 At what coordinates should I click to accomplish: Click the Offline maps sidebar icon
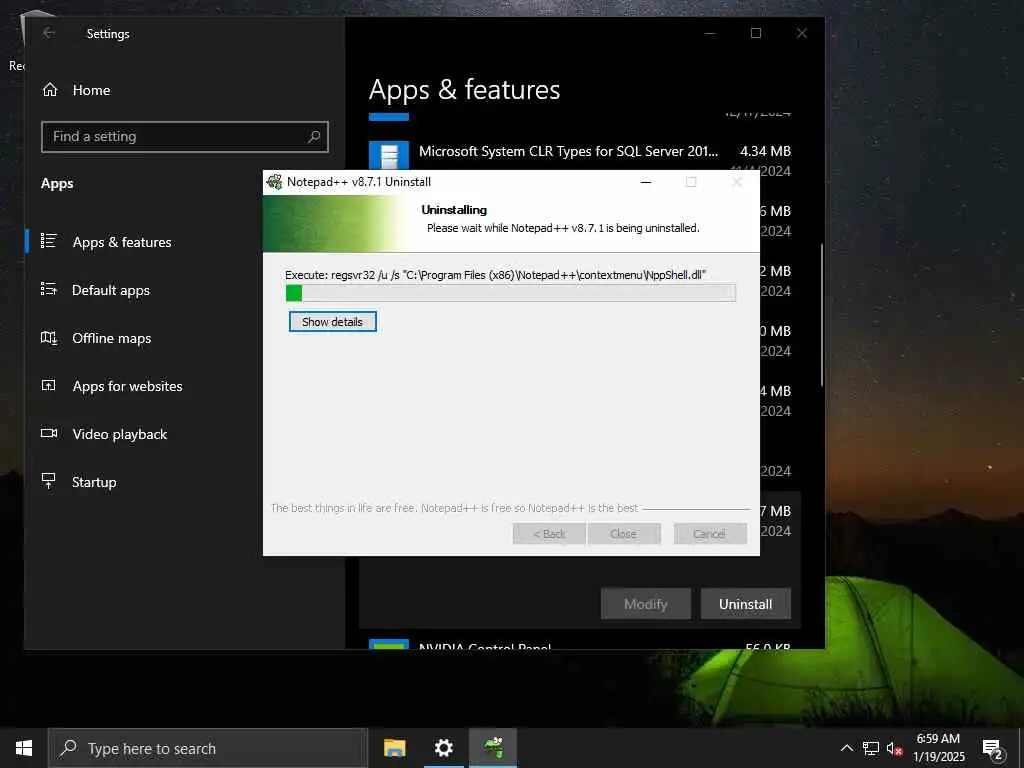pos(49,337)
